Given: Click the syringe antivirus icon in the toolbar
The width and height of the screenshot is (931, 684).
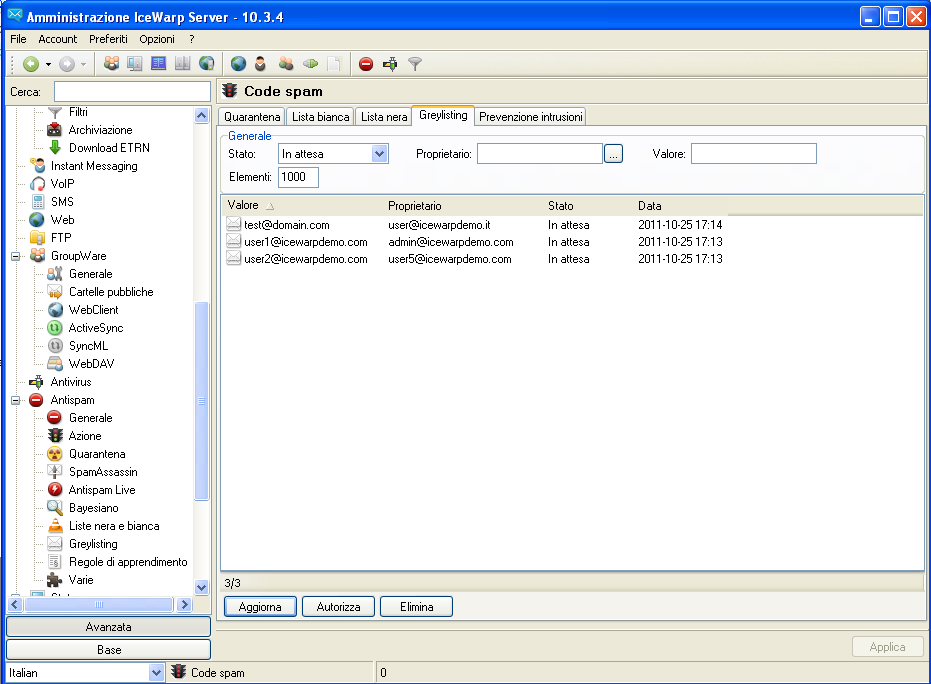Looking at the screenshot, I should (390, 64).
